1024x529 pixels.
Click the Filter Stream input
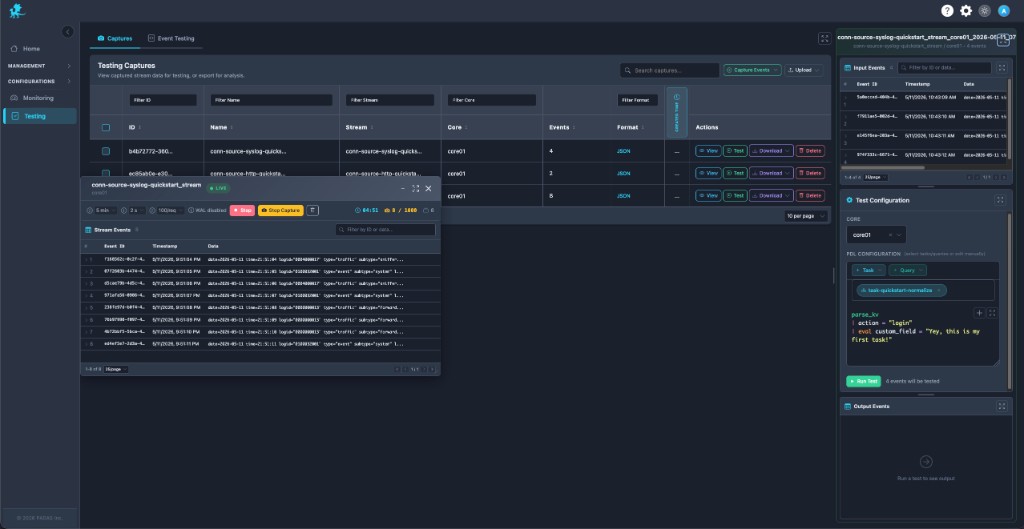click(x=390, y=100)
